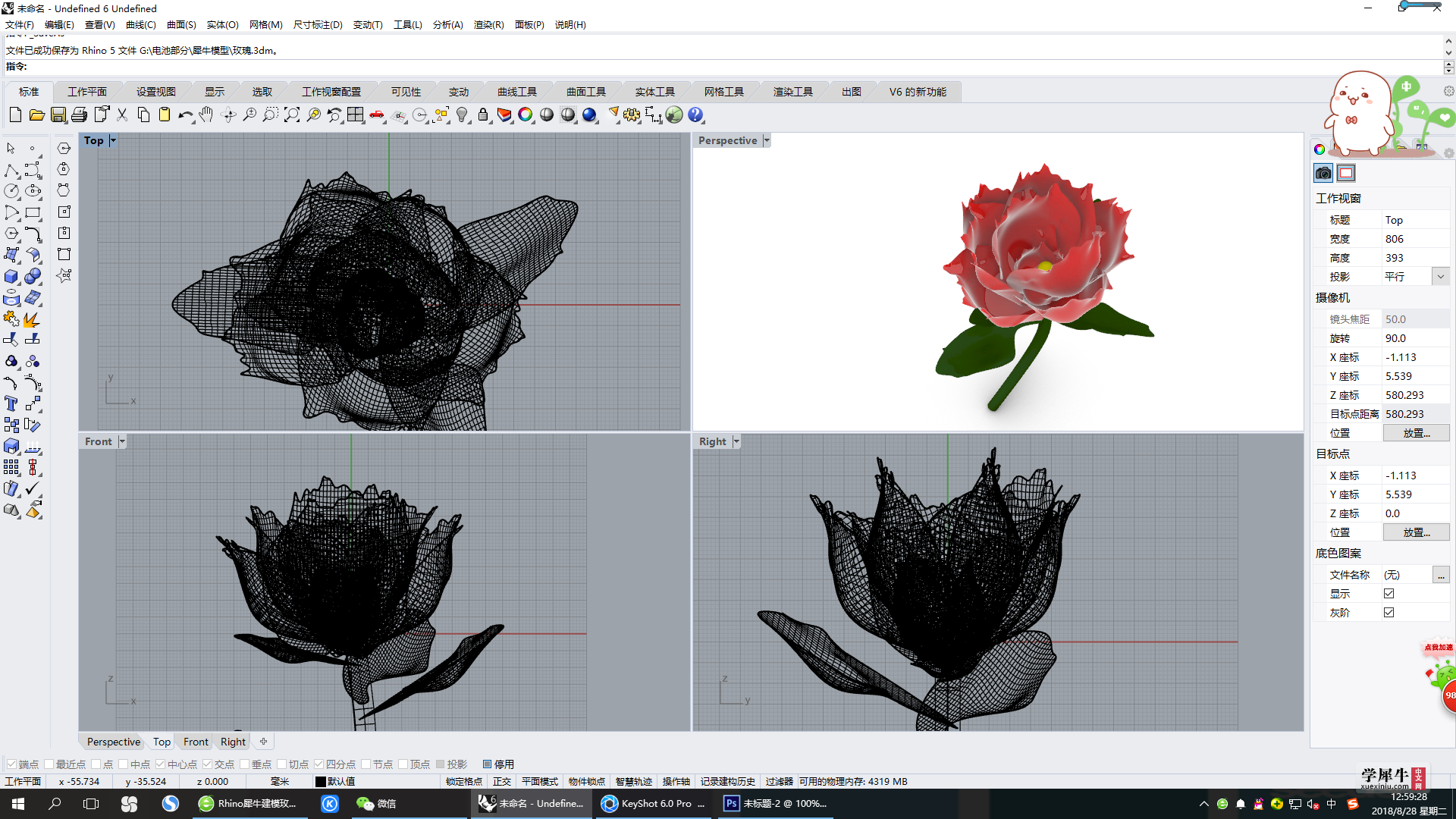The width and height of the screenshot is (1456, 819).
Task: Activate the Pan hand tool
Action: click(x=206, y=115)
